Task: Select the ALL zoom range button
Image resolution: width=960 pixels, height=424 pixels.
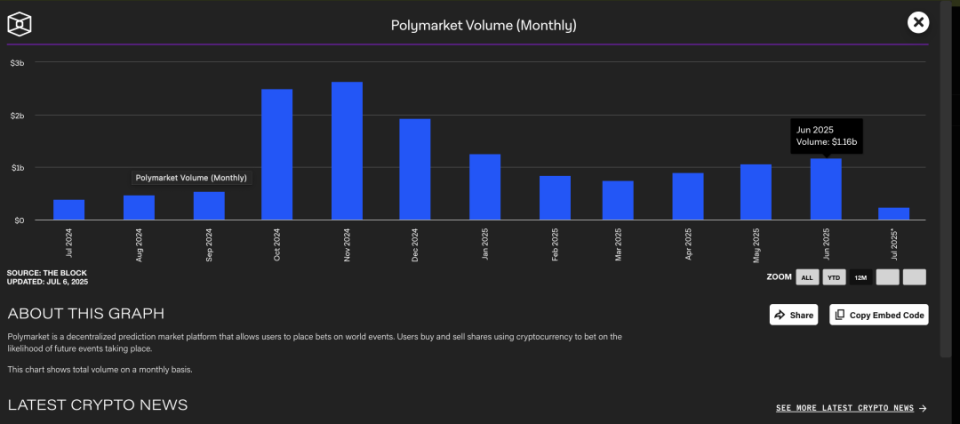Action: click(x=807, y=277)
